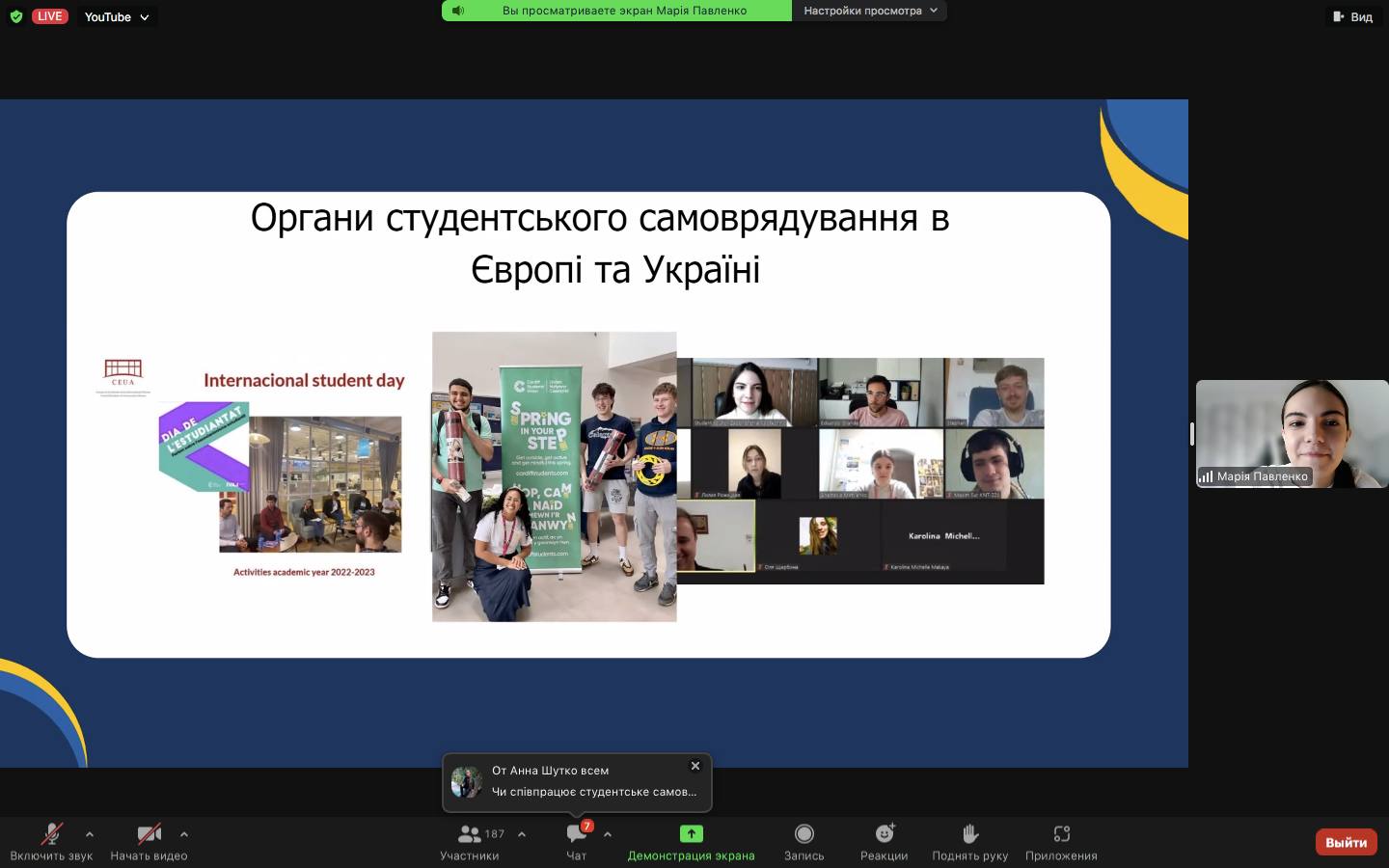Click the green encryption shield icon
This screenshot has width=1389, height=868.
pos(15,16)
